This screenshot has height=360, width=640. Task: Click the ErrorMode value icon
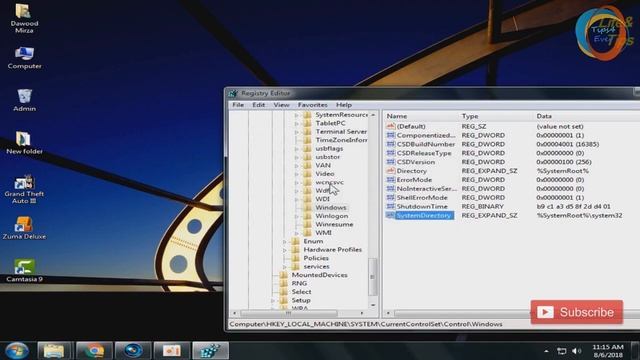[x=391, y=180]
